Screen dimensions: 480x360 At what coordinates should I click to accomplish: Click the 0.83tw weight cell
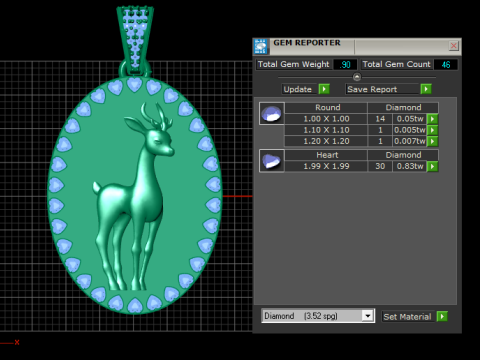pyautogui.click(x=410, y=166)
